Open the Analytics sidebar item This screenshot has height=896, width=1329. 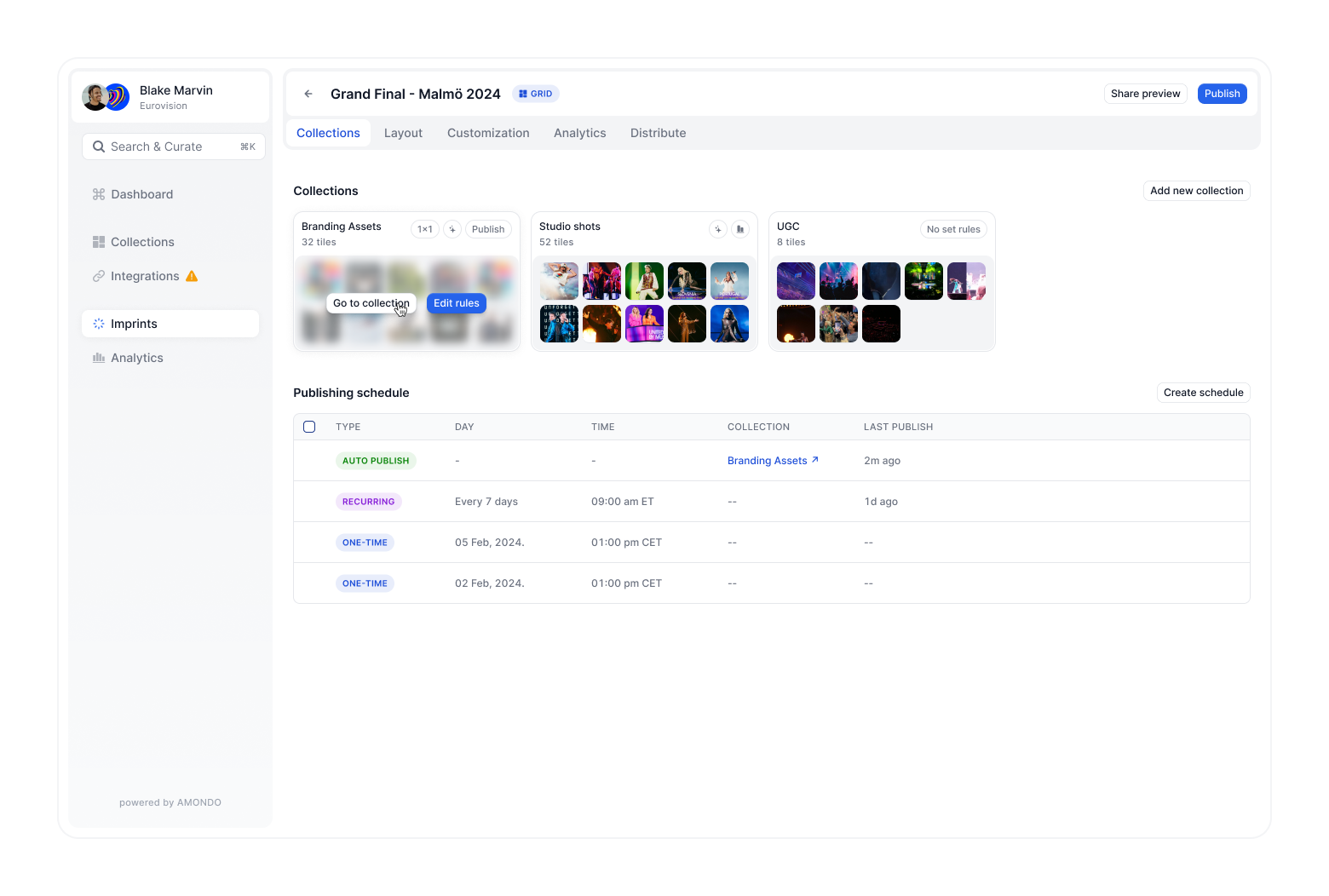click(x=136, y=358)
